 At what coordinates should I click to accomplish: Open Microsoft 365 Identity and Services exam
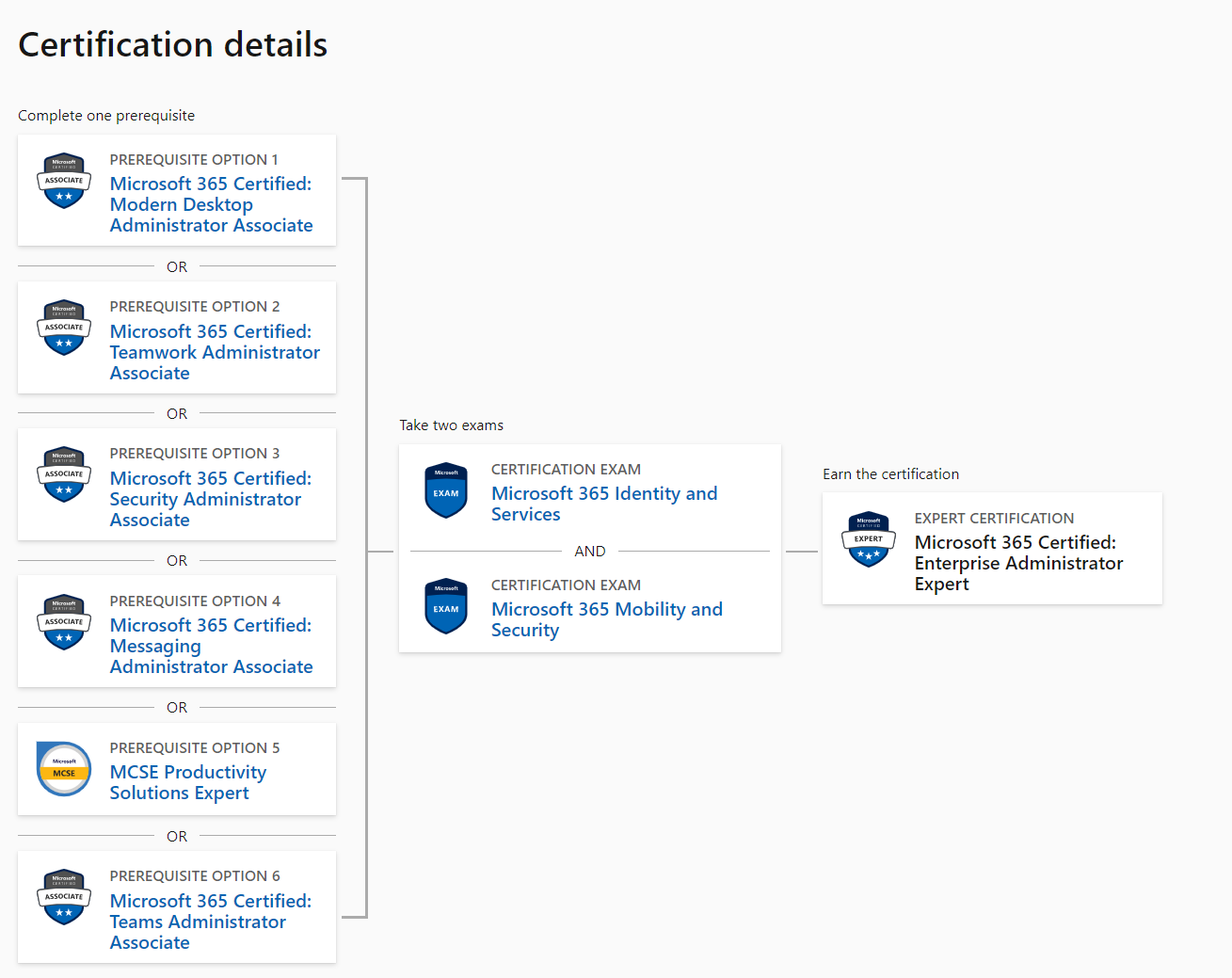coord(604,504)
